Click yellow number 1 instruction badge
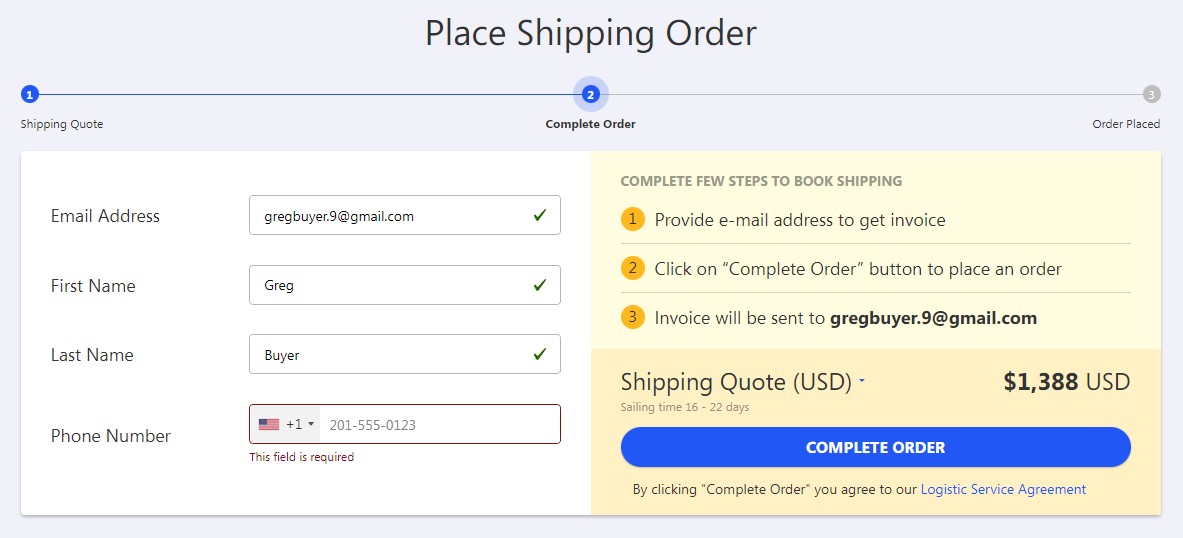Screen dimensions: 1183x538 632,220
